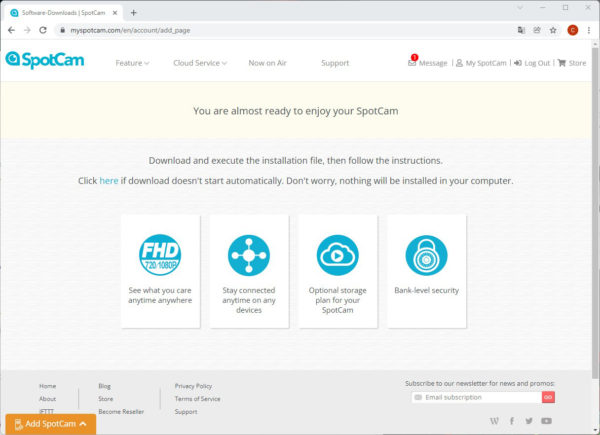This screenshot has height=435, width=600.
Task: Open the Terms of Service link
Action: coord(197,399)
